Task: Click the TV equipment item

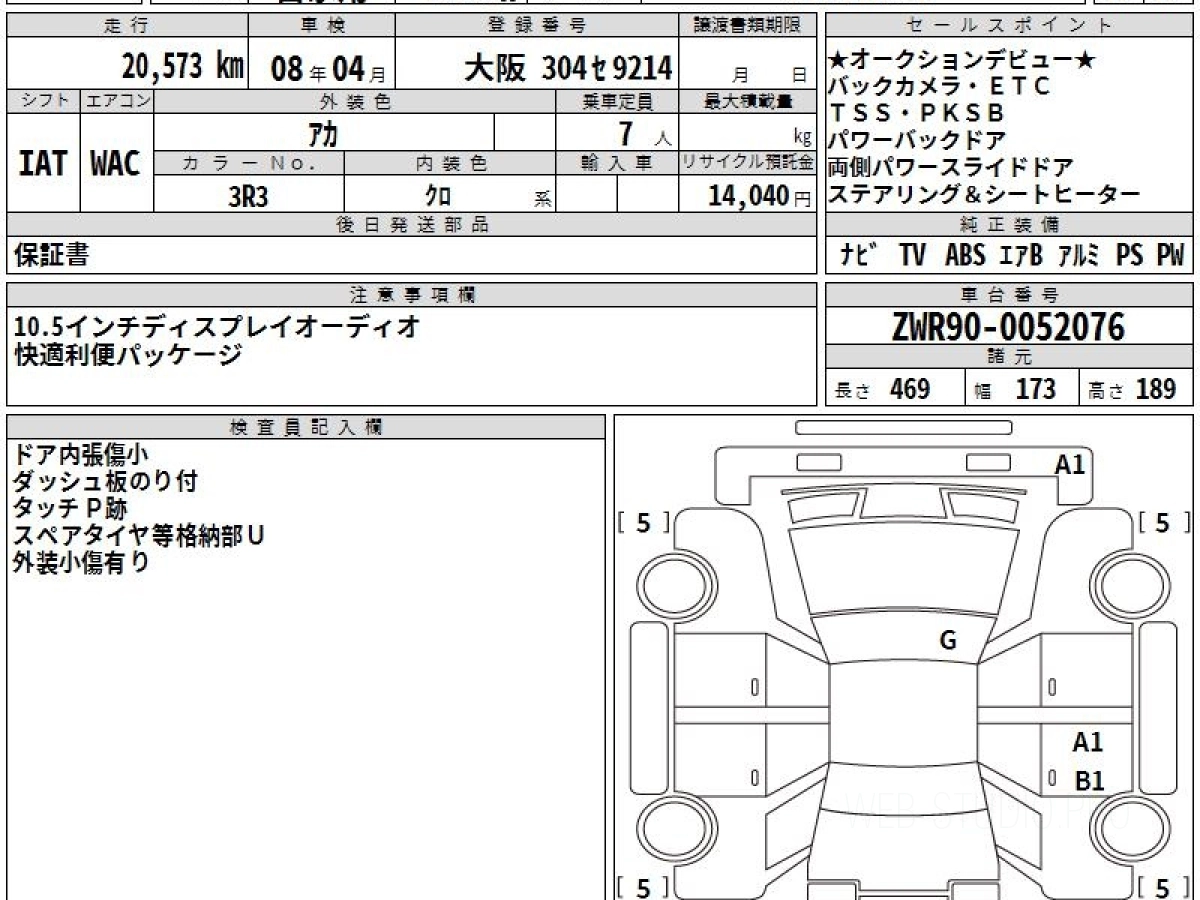Action: click(x=912, y=256)
